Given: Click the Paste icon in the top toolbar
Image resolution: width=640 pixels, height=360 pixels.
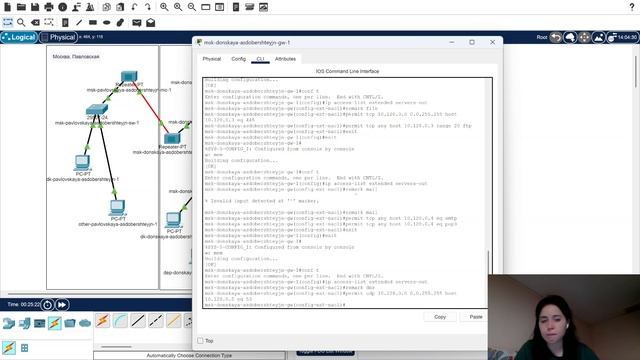Looking at the screenshot, I should pyautogui.click(x=120, y=7).
